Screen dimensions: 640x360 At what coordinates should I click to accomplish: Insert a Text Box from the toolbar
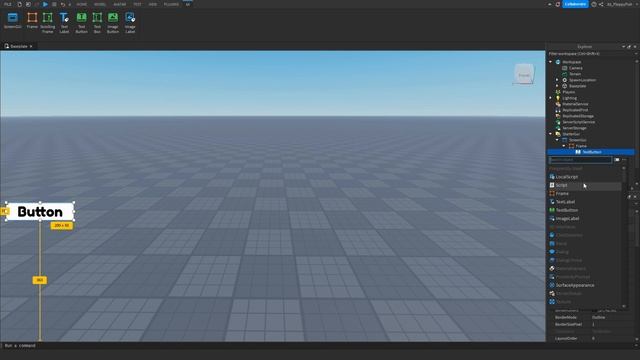[97, 23]
